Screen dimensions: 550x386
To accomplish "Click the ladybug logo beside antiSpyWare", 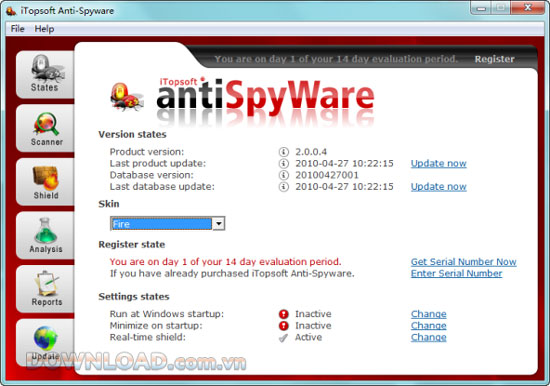I will [x=126, y=97].
